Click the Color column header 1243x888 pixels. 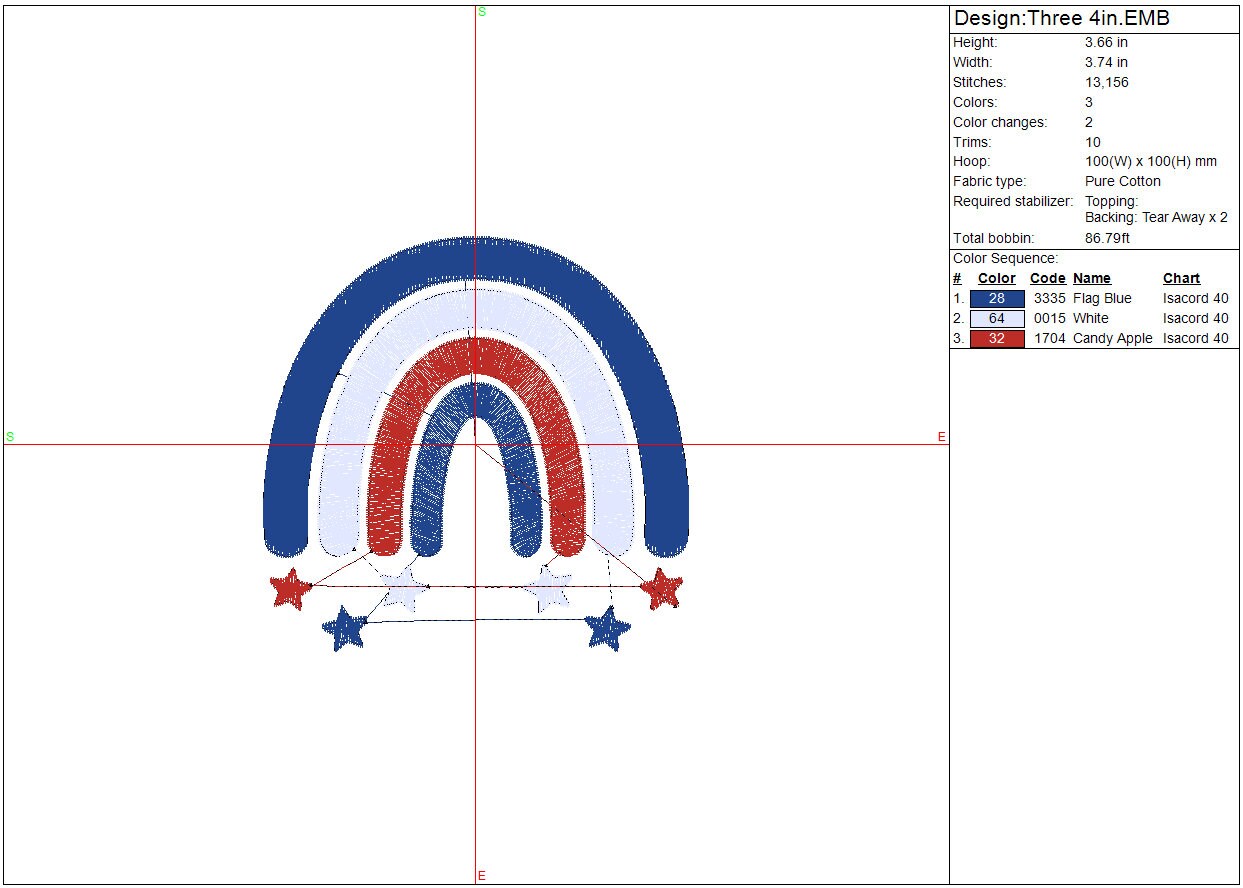pos(996,279)
